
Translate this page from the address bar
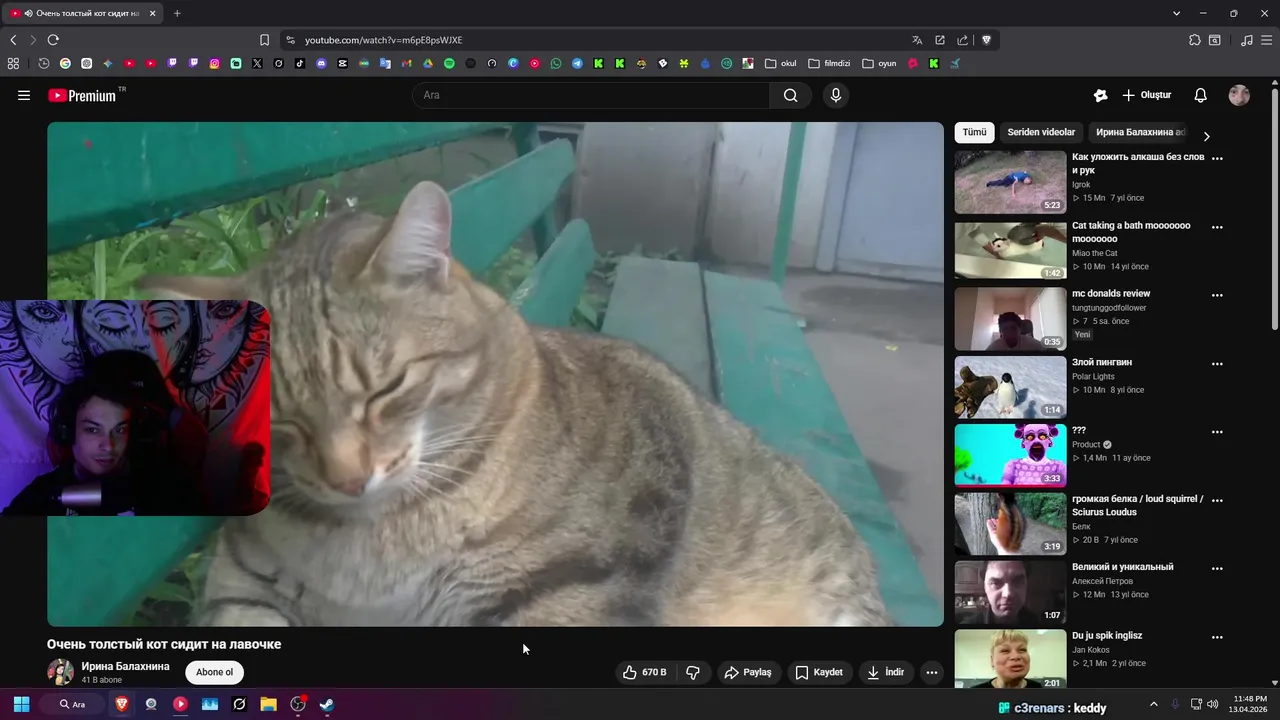pos(917,40)
